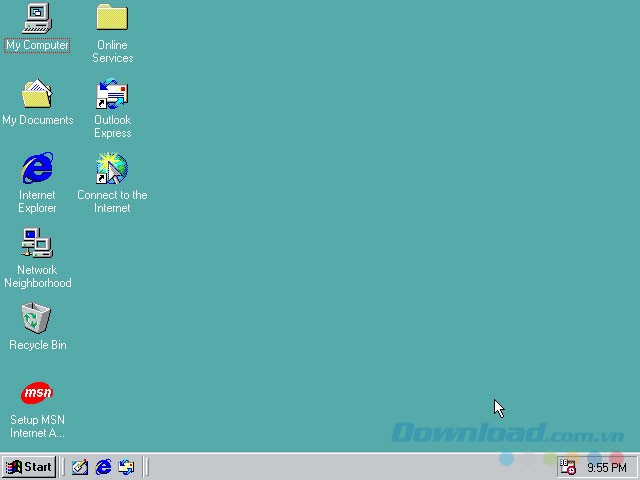Launch Outlook Express from Quick Launch
This screenshot has width=640, height=480.
click(x=126, y=467)
